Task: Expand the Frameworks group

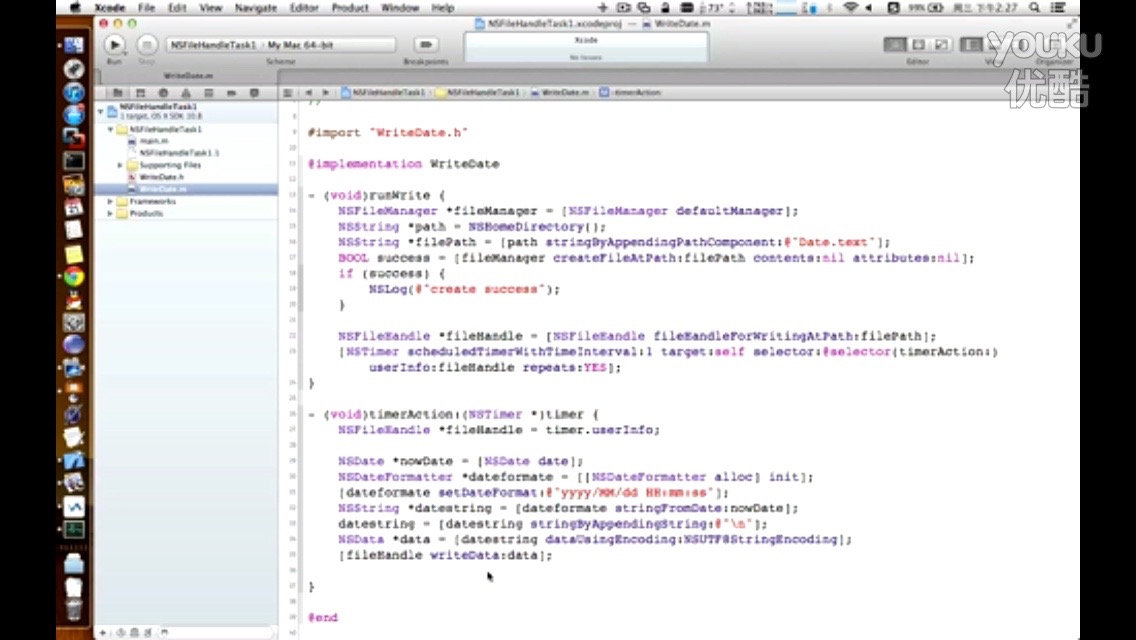Action: (111, 201)
